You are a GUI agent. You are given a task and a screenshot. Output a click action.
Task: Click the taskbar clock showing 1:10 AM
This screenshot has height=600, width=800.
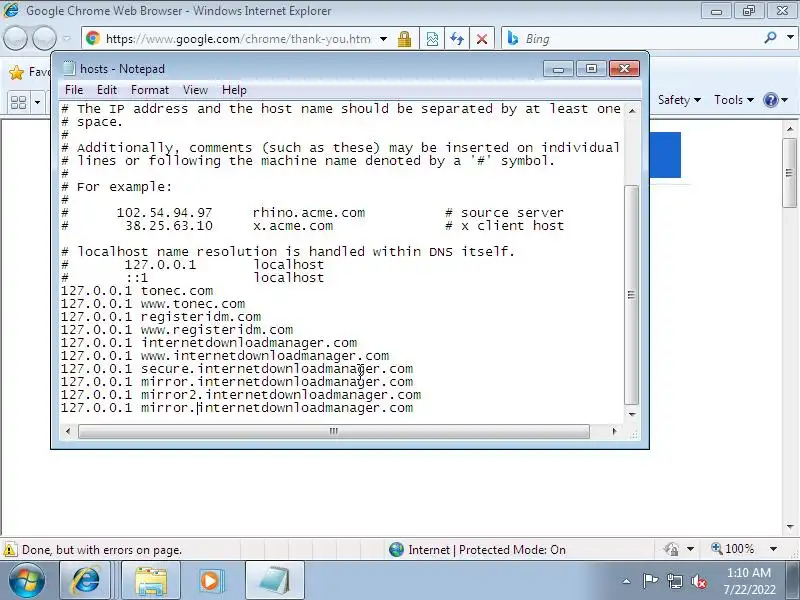point(748,581)
